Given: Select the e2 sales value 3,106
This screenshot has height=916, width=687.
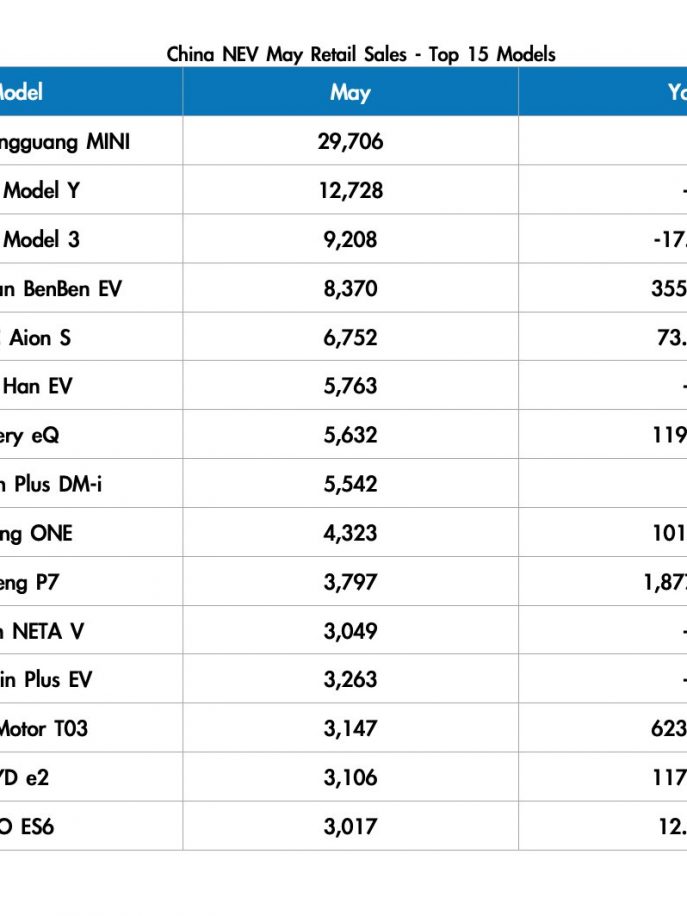Looking at the screenshot, I should click(x=351, y=778).
